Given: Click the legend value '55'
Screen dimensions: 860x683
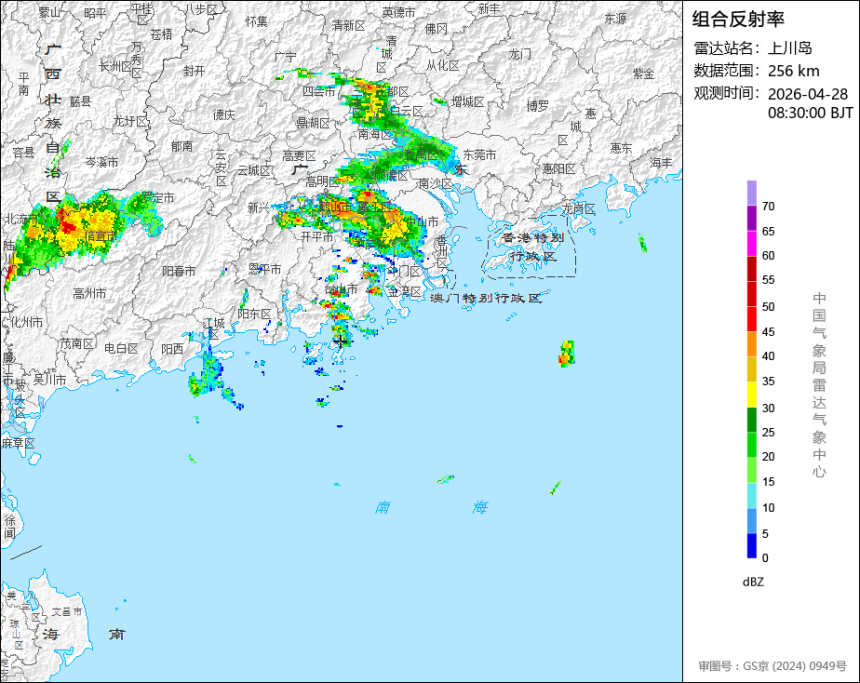Looking at the screenshot, I should (768, 280).
